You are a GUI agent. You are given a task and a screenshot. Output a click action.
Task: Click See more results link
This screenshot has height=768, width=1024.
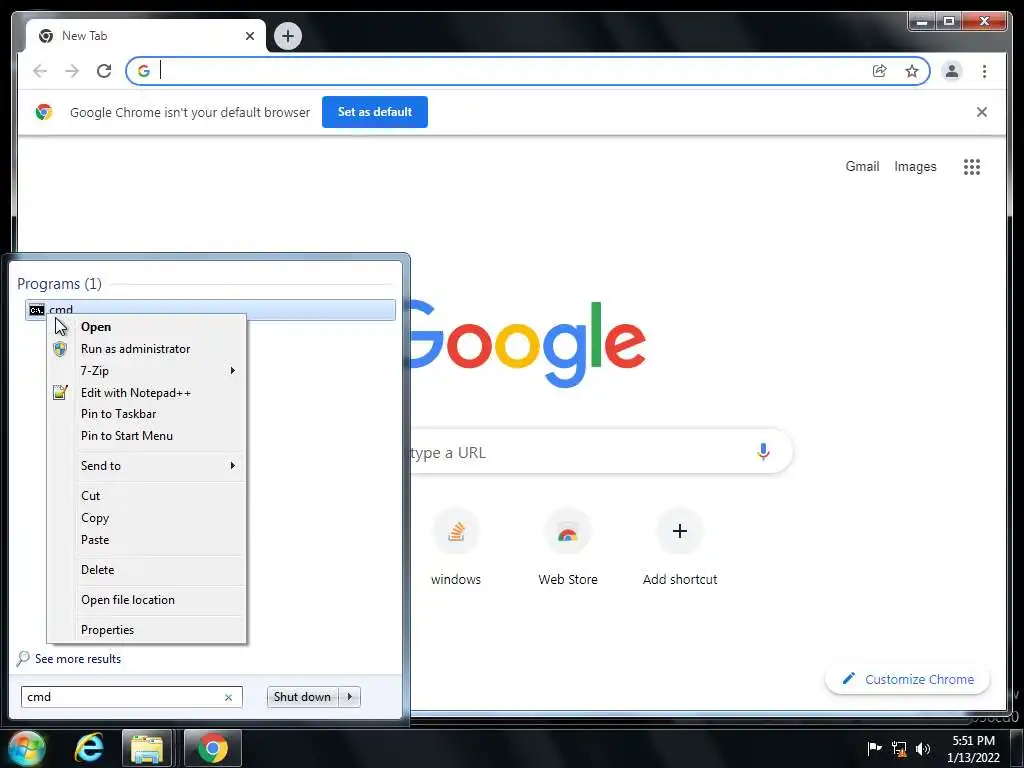tap(78, 659)
